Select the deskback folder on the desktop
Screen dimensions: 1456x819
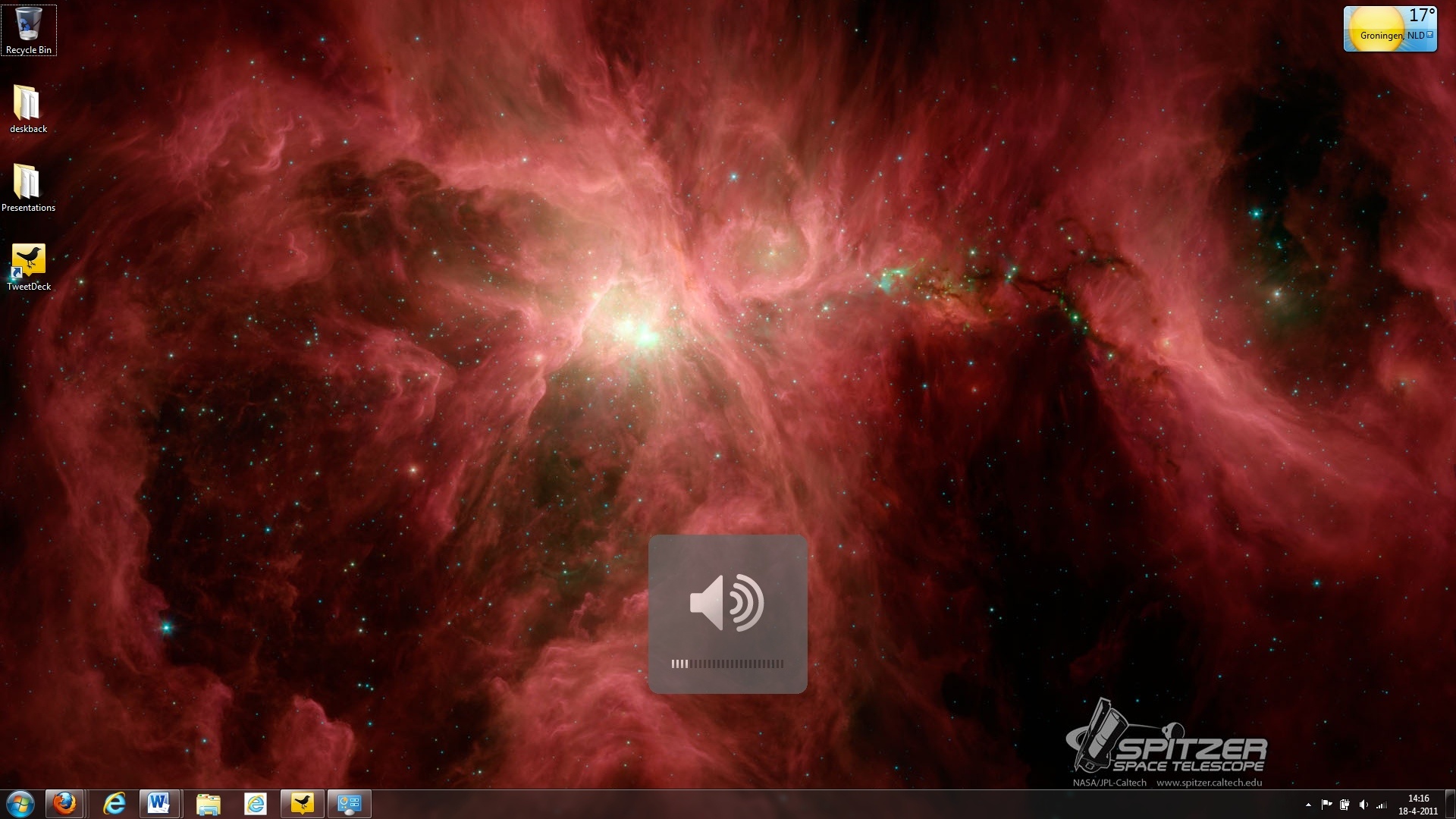(x=28, y=108)
